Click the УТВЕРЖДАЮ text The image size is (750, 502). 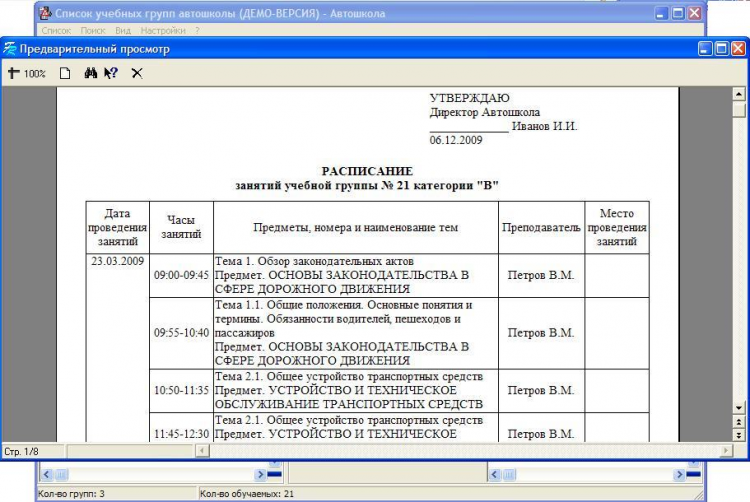(469, 98)
